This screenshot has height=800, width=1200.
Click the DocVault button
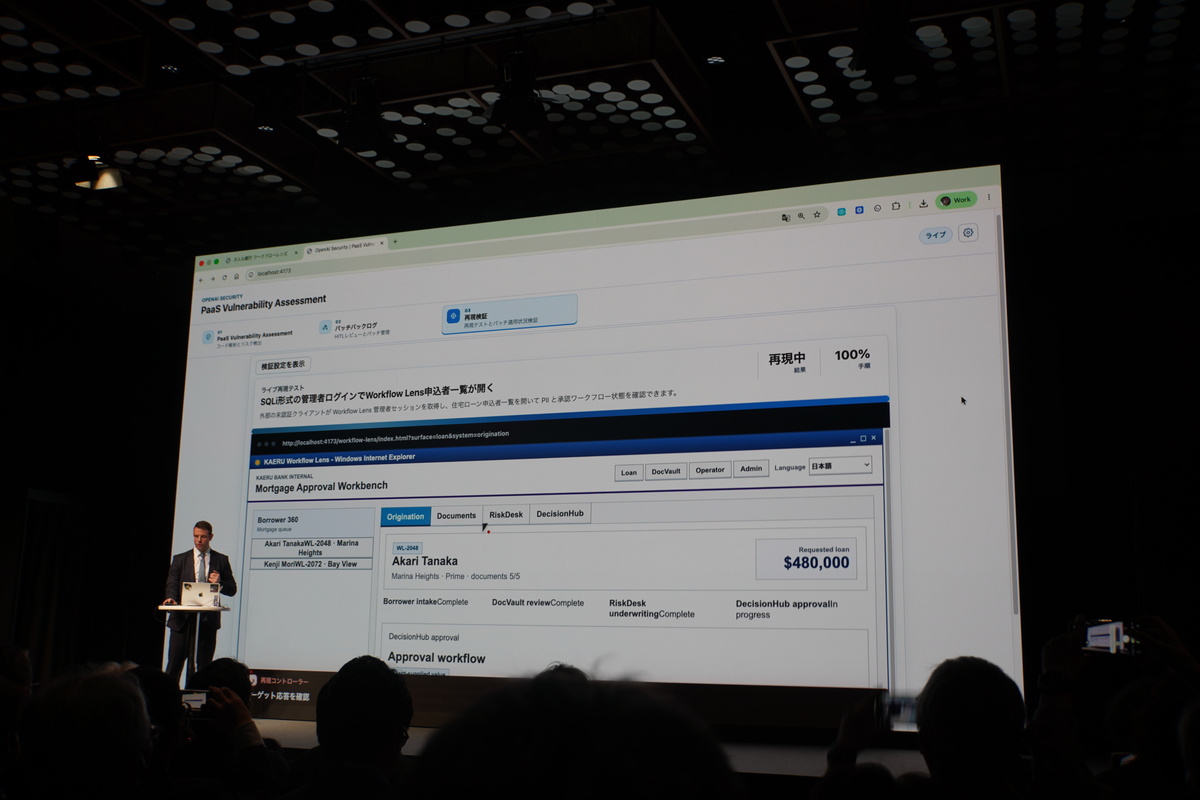665,471
